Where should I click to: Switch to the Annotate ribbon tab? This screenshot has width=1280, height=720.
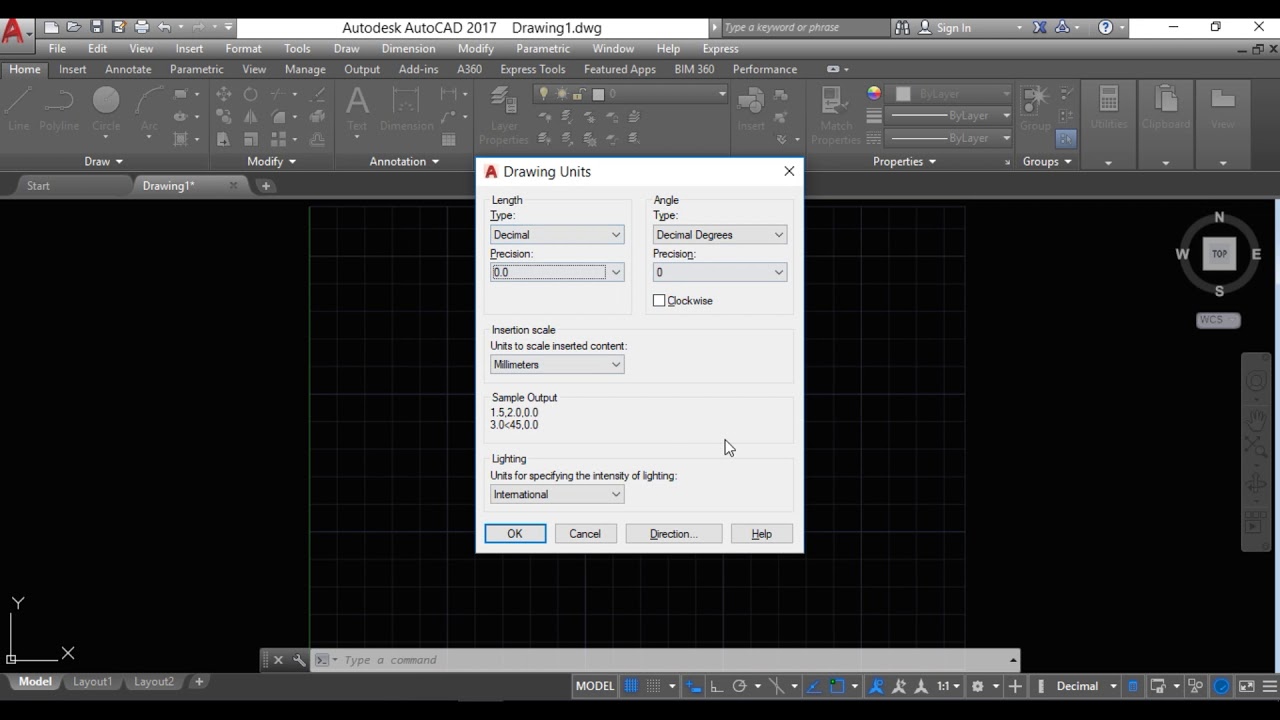coord(128,69)
